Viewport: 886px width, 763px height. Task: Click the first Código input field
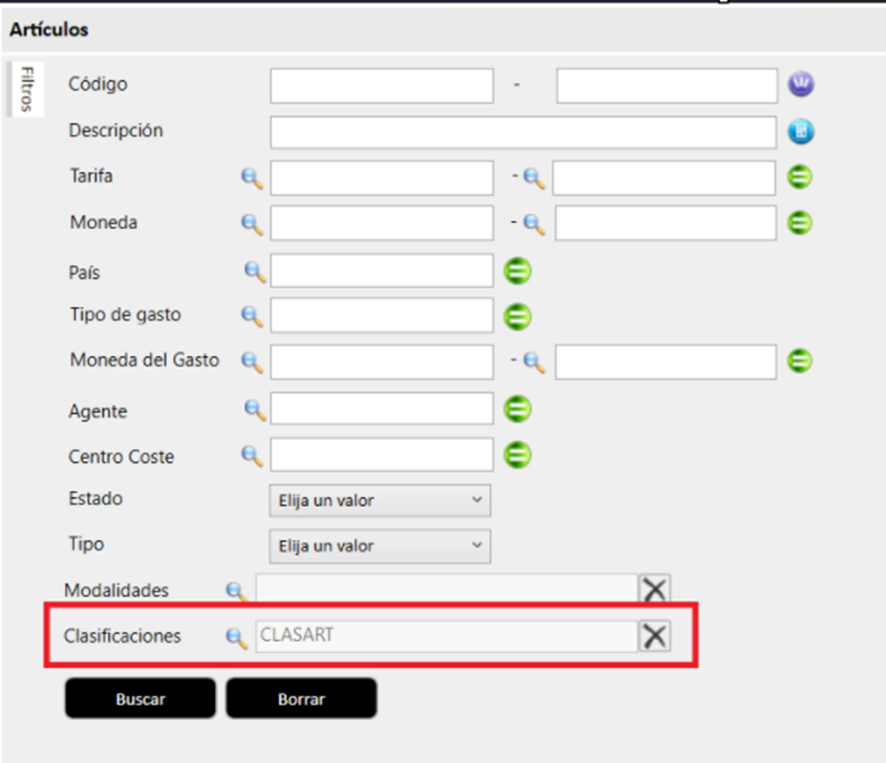point(382,86)
